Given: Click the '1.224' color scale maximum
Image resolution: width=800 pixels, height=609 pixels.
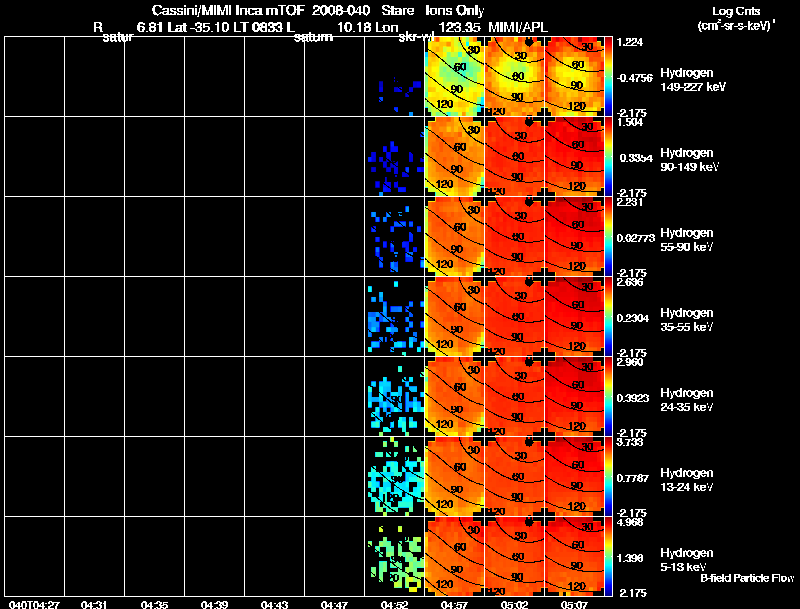Looking at the screenshot, I should point(630,42).
